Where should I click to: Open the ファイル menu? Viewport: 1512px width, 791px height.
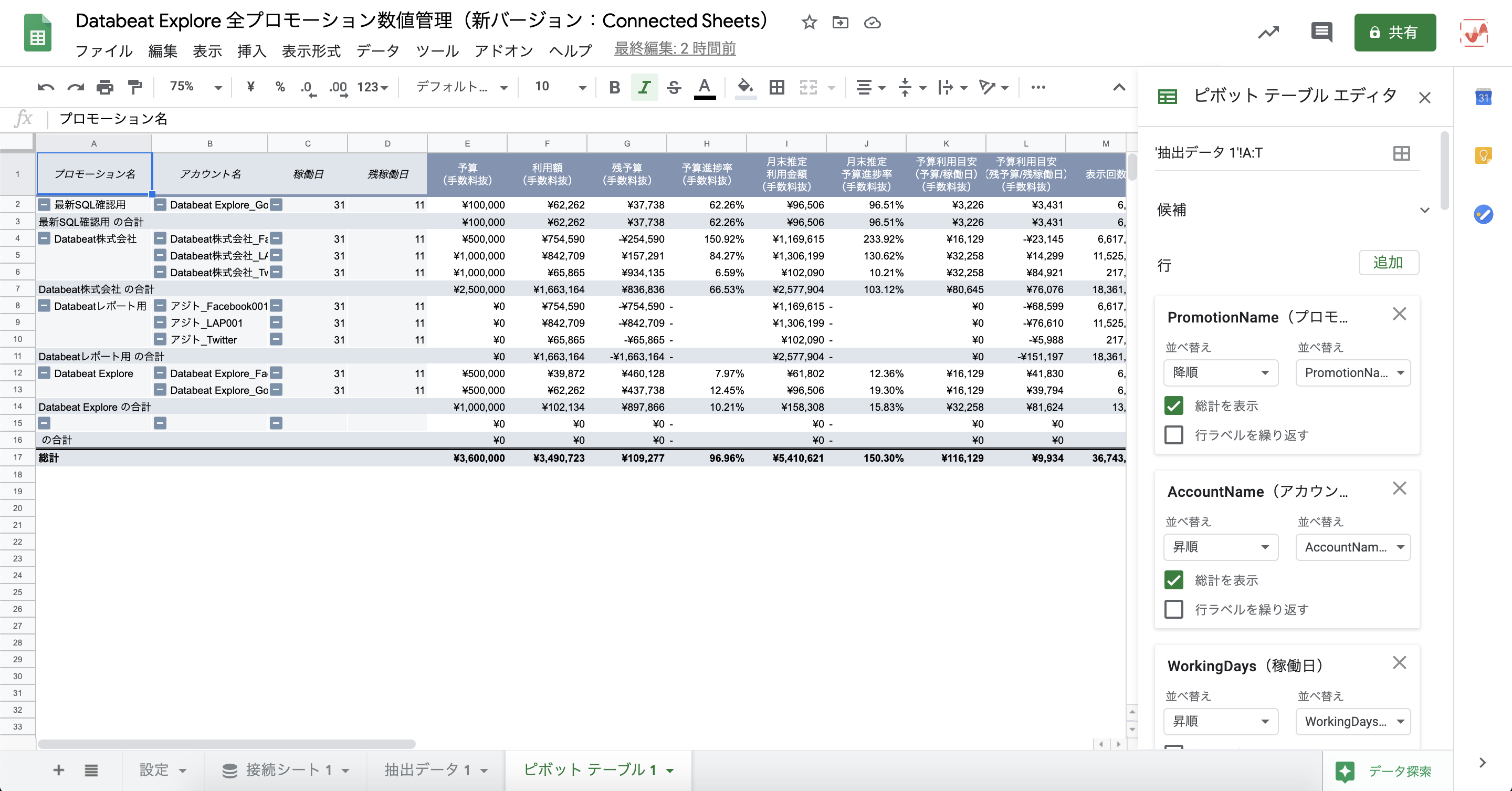[104, 50]
